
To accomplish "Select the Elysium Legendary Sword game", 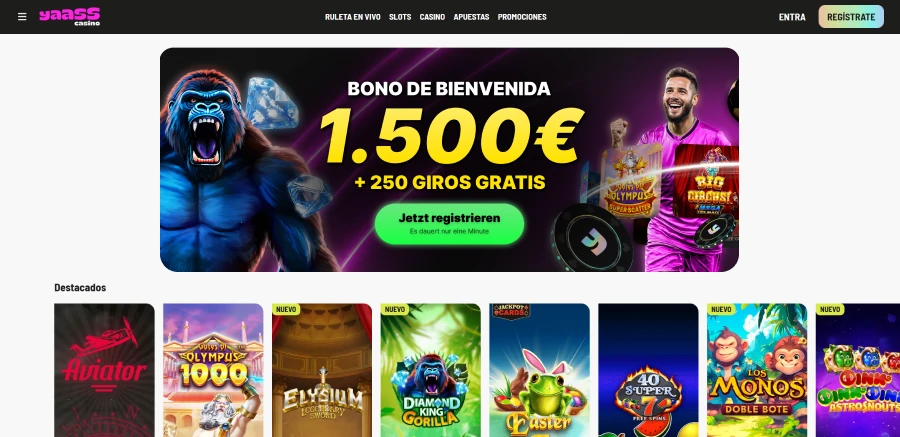I will coord(322,370).
